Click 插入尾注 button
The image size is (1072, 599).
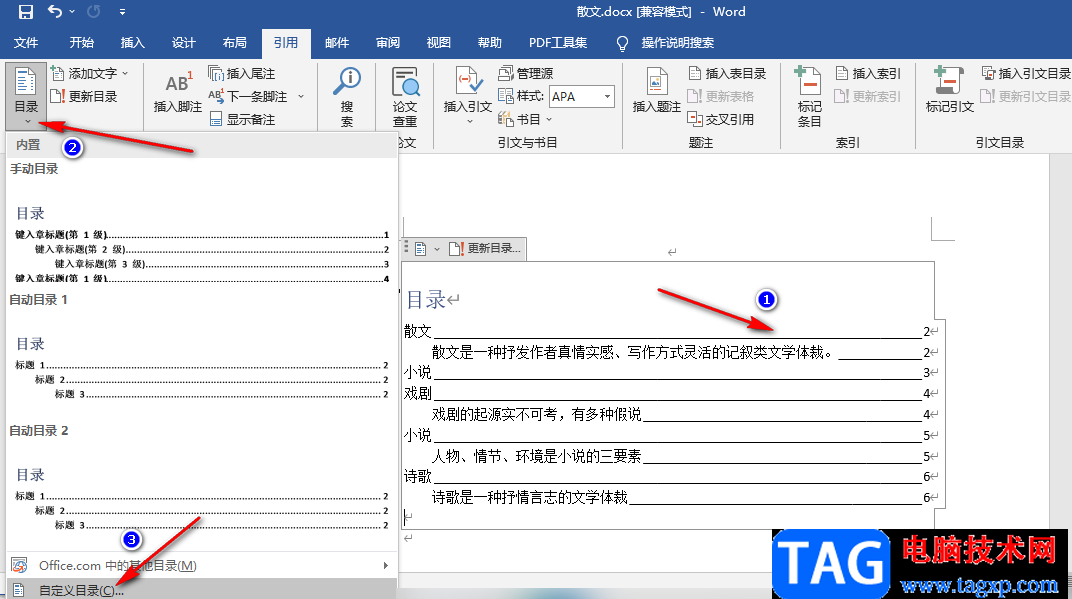(x=241, y=73)
